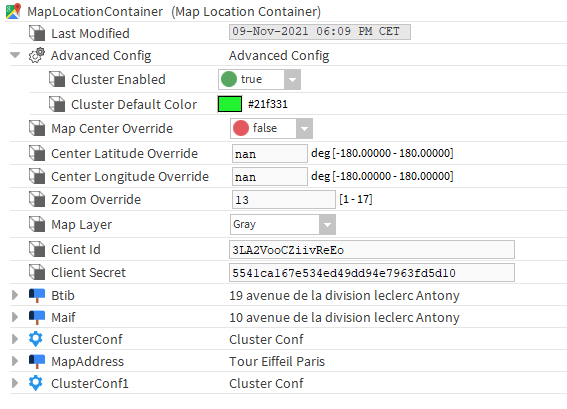567x409 pixels.
Task: Click the MapAddress mailbox icon
Action: click(x=37, y=361)
